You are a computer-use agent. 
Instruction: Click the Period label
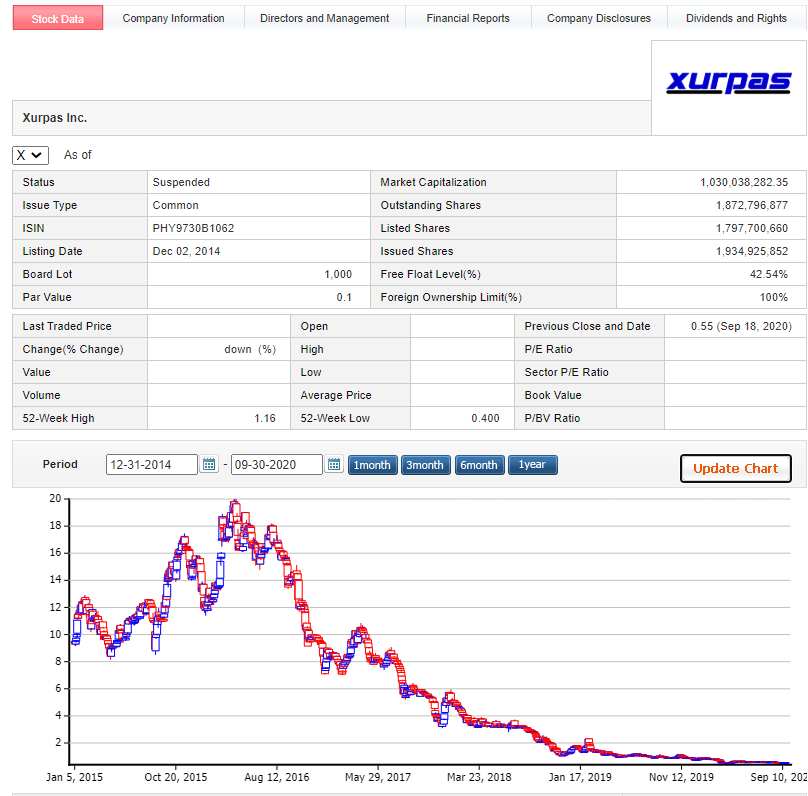[60, 465]
